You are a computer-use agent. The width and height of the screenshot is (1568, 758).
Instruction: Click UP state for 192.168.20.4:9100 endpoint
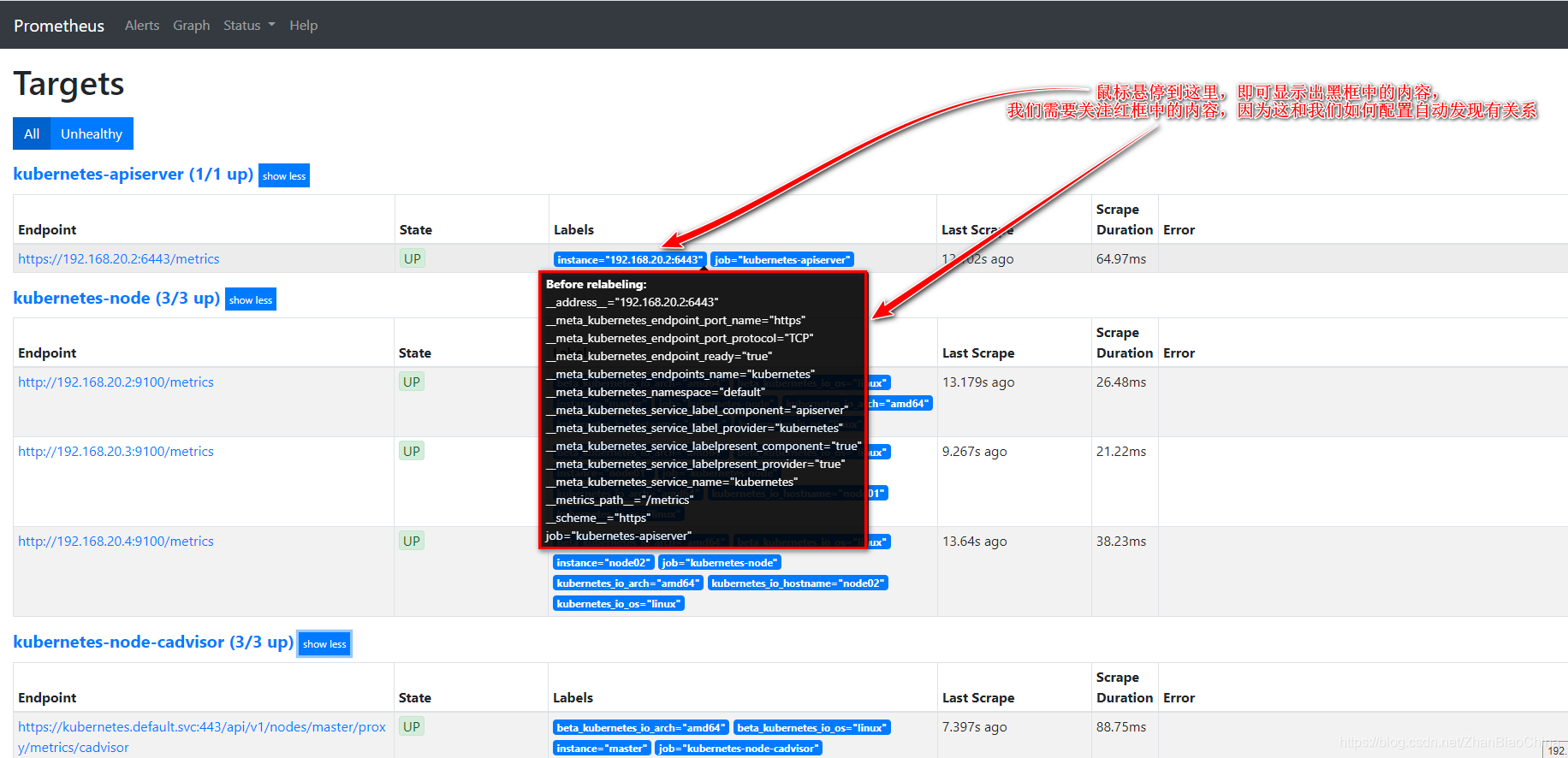pyautogui.click(x=412, y=541)
